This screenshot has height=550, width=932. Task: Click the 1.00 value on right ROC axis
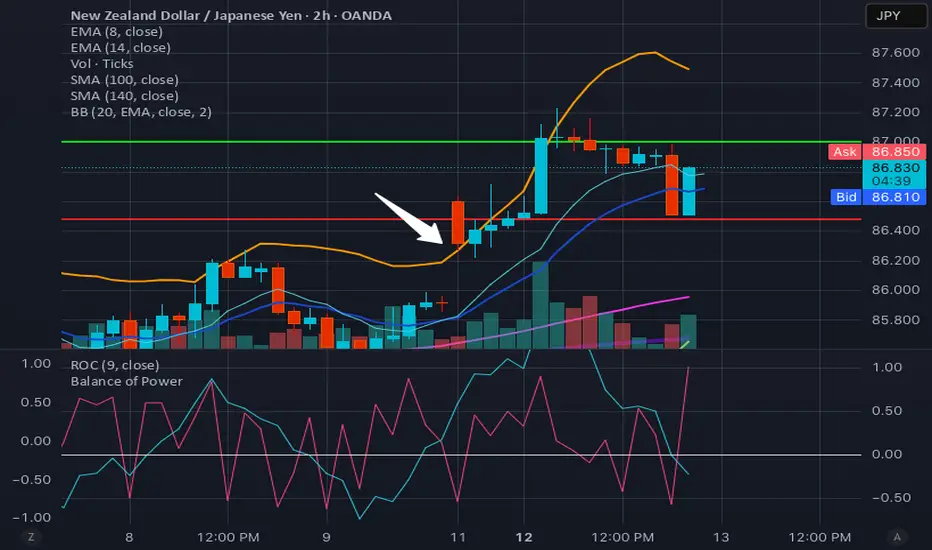coord(887,367)
